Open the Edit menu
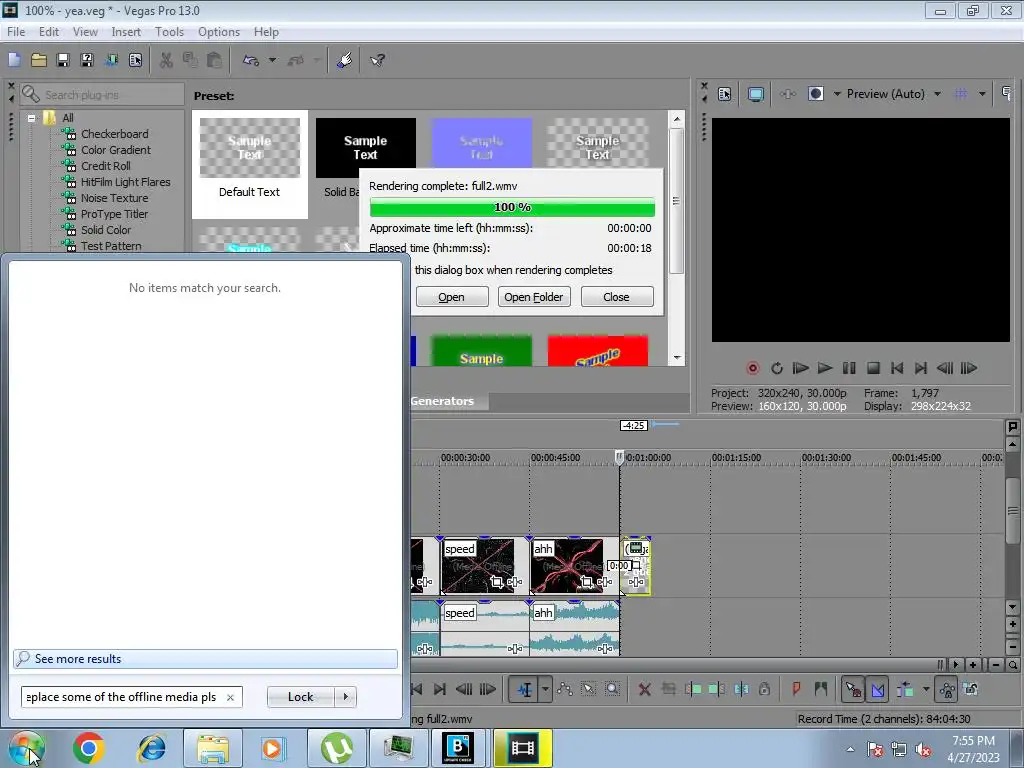 click(48, 32)
